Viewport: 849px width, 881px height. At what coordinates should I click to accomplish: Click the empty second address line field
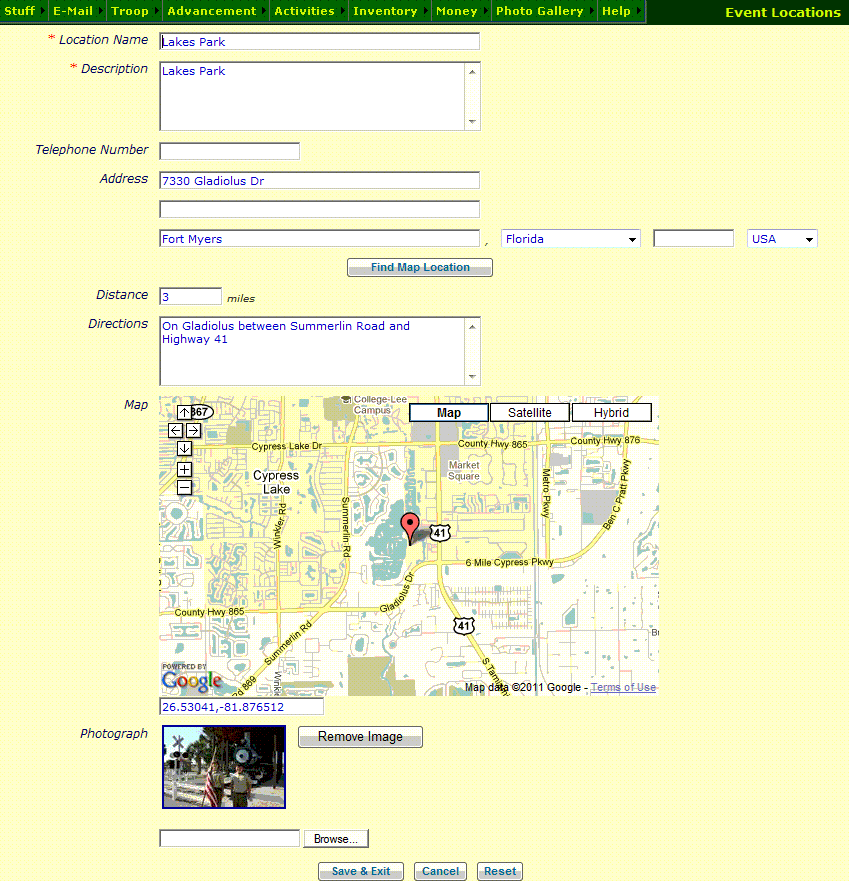[x=320, y=210]
